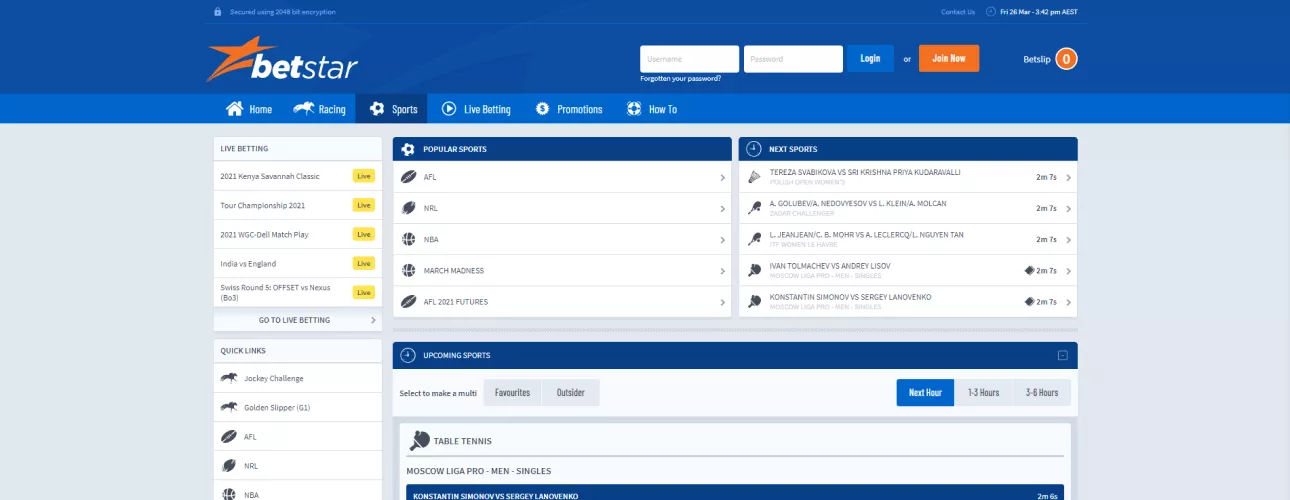Viewport: 1290px width, 500px height.
Task: Open Tour Championship 2021 live event
Action: 298,205
